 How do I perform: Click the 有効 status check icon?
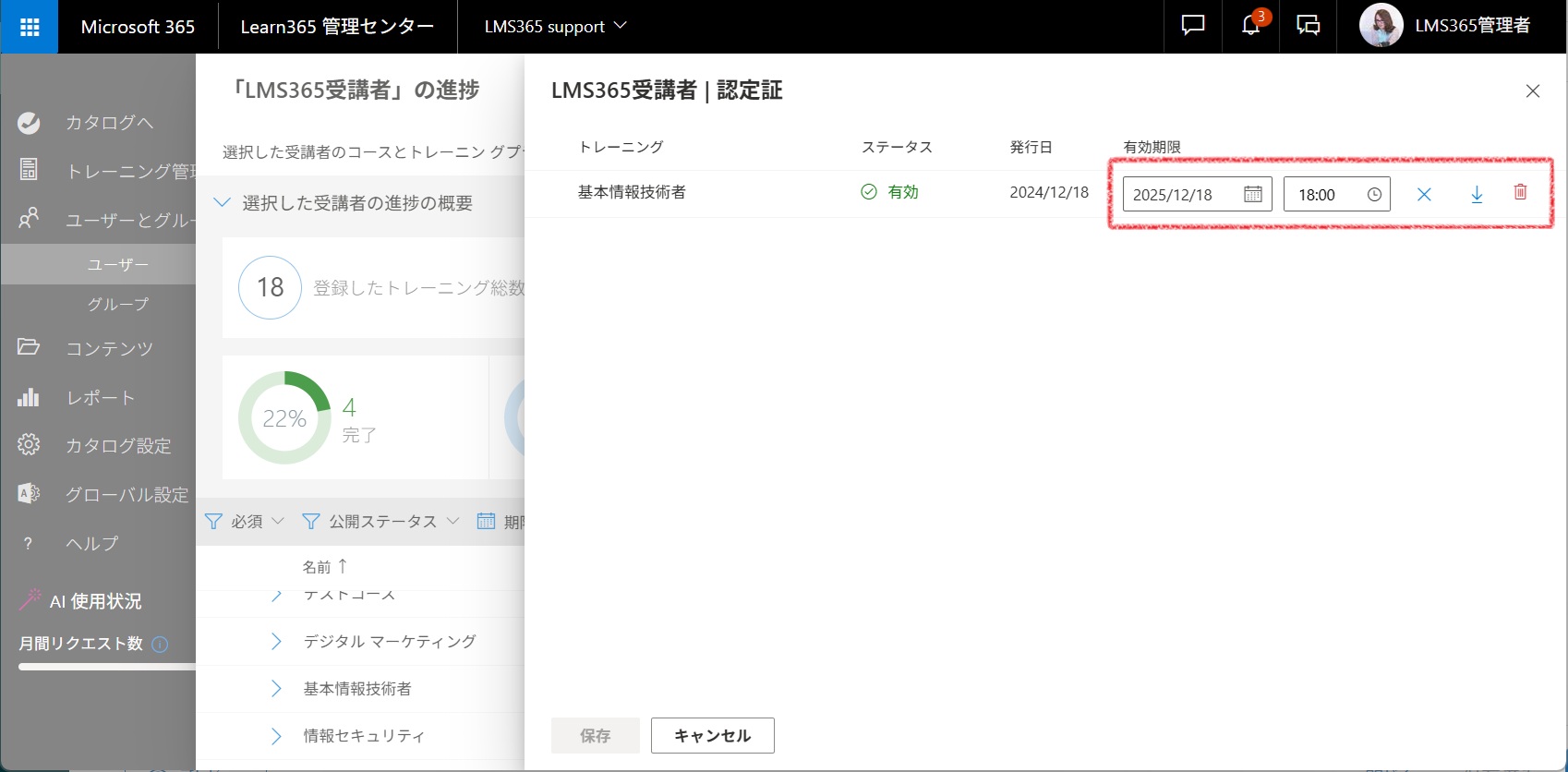[x=869, y=192]
